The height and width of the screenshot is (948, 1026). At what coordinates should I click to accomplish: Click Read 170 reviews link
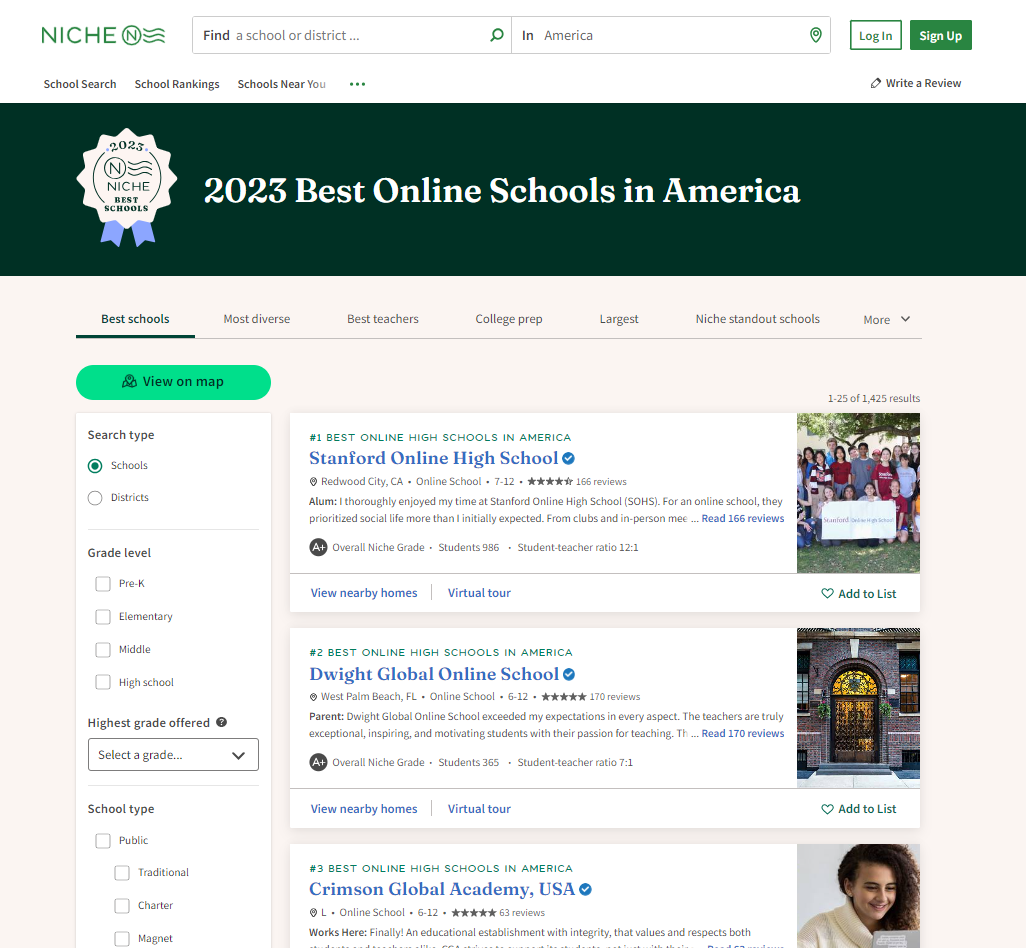pos(743,733)
